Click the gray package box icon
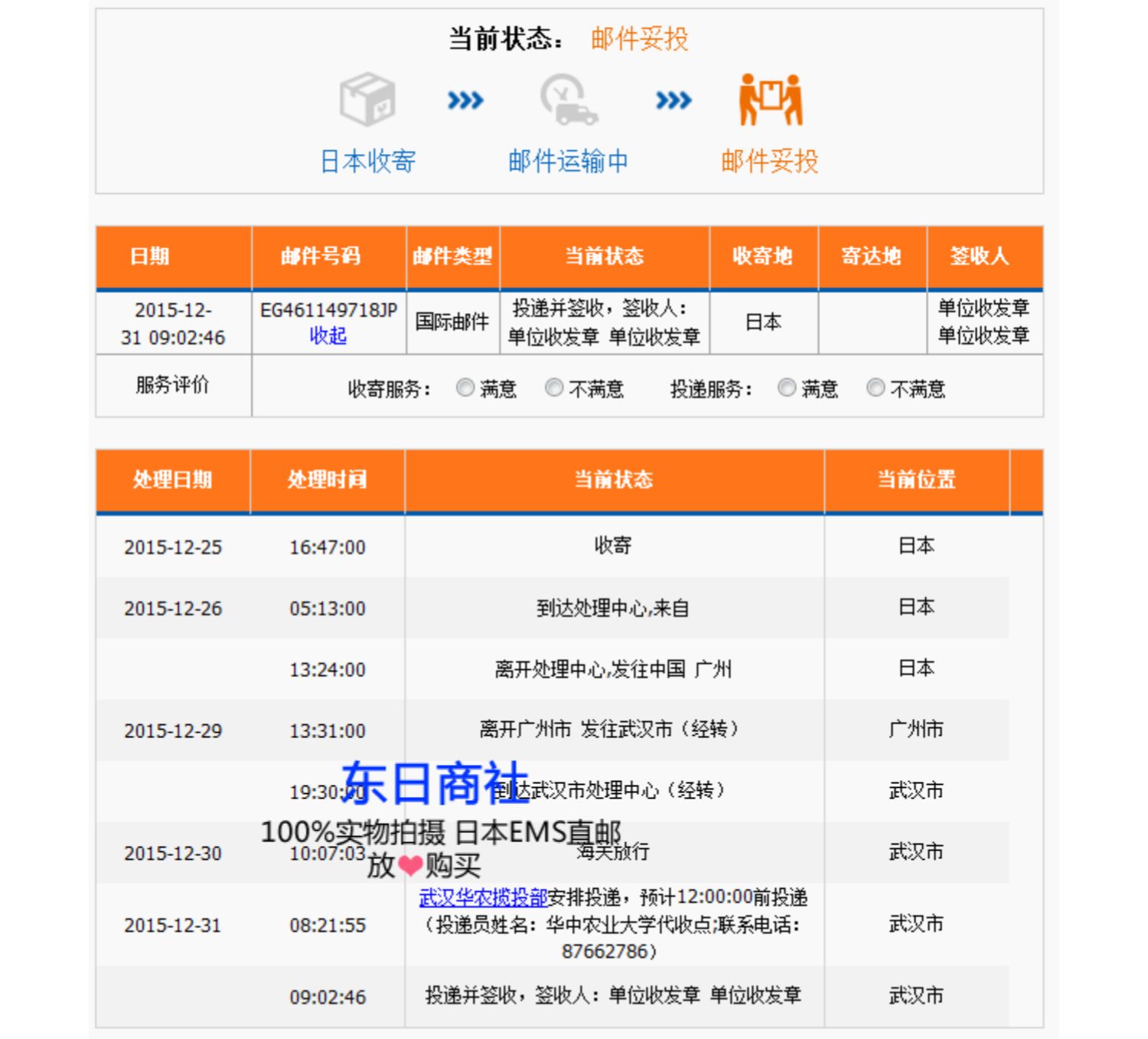Viewport: 1148px width, 1039px height. click(367, 100)
